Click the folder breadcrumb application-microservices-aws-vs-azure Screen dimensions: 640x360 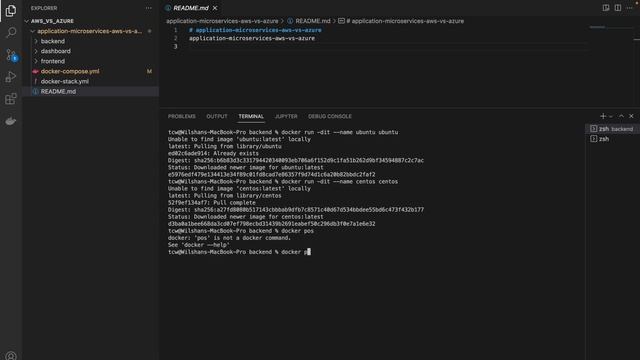[222, 21]
